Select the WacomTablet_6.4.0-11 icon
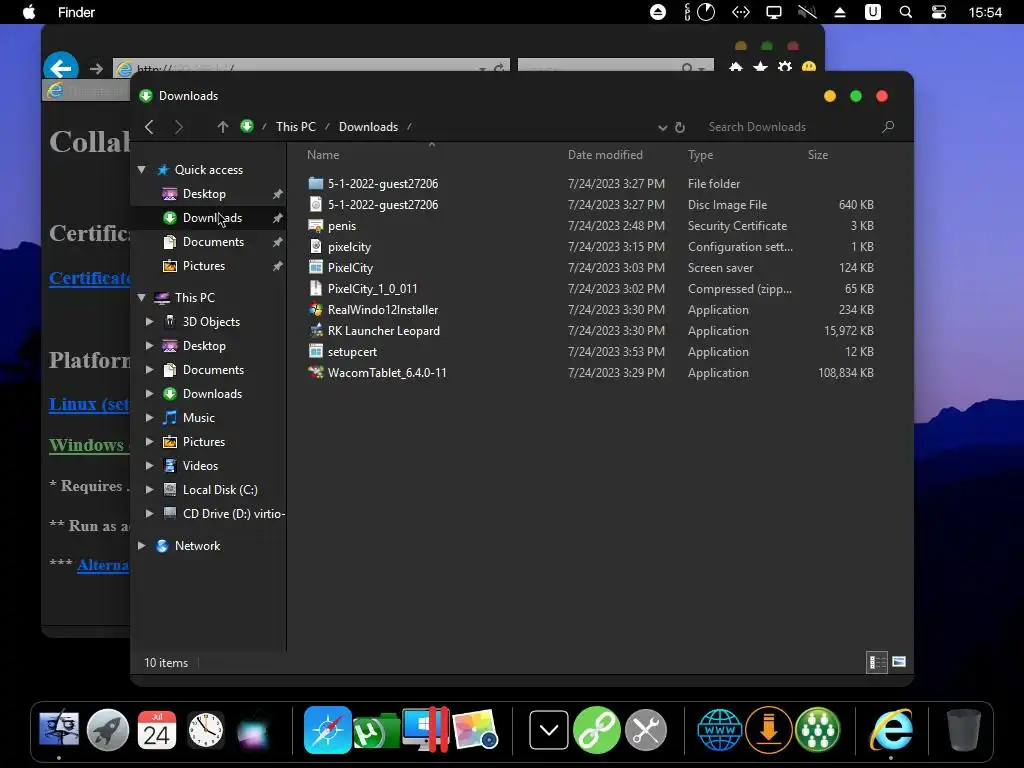Viewport: 1024px width, 768px height. tap(315, 372)
